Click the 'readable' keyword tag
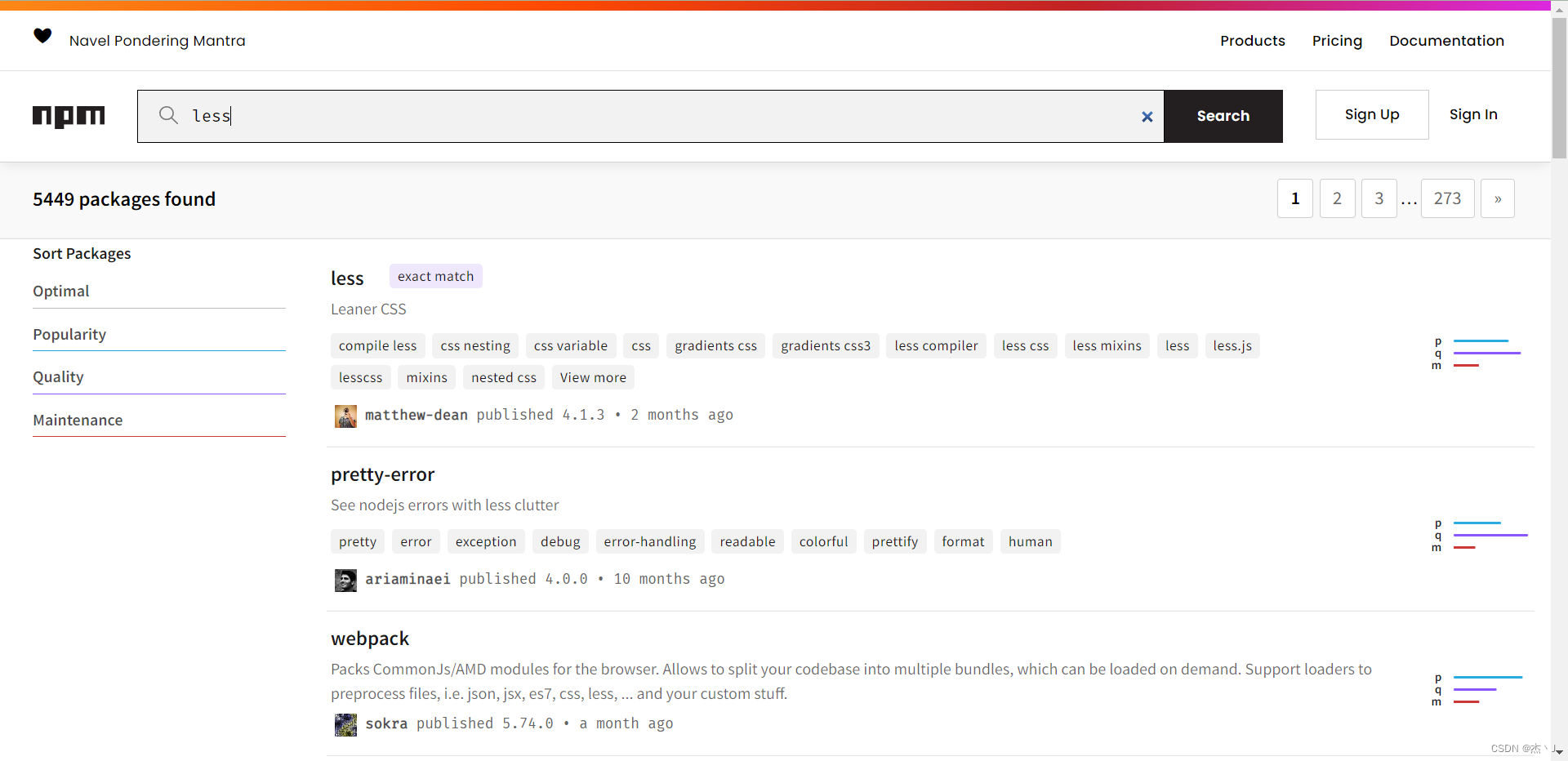This screenshot has height=761, width=1568. (747, 541)
